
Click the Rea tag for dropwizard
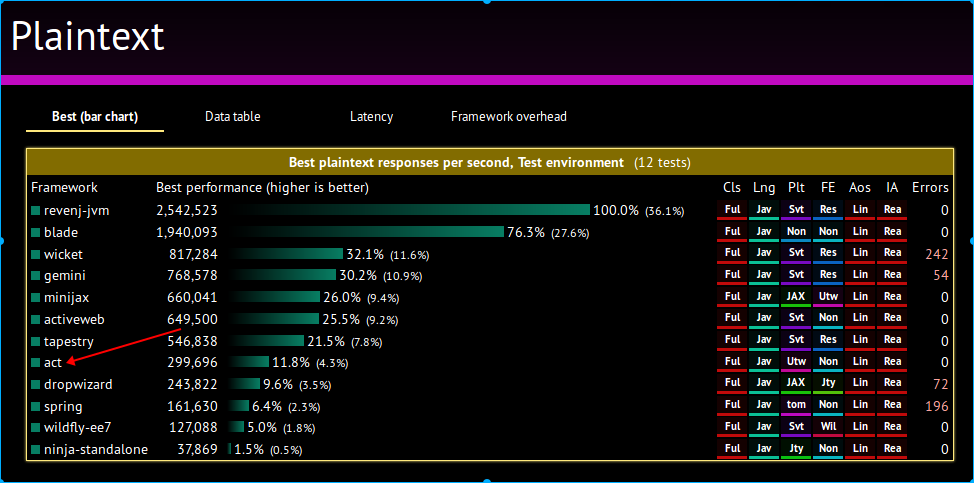[x=892, y=384]
